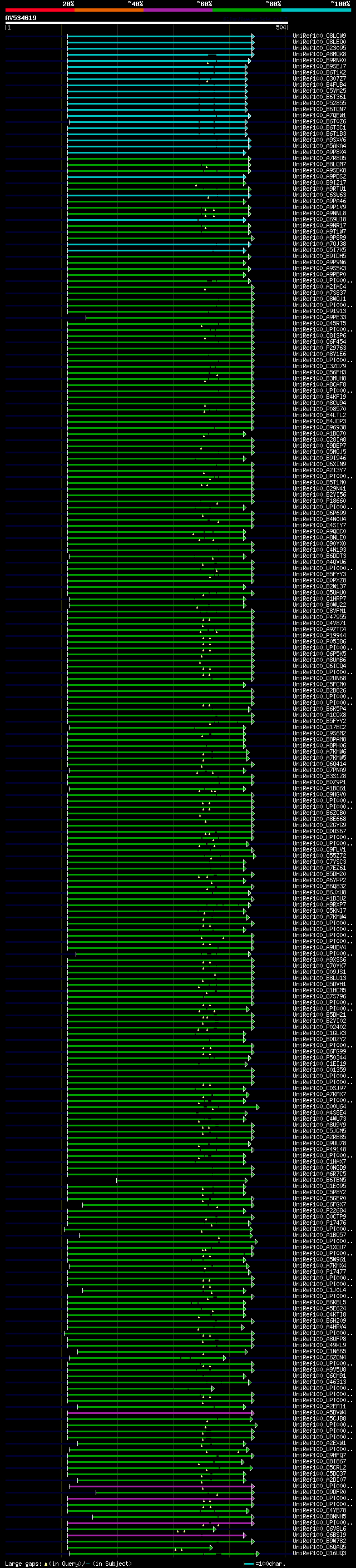Click the =100char. scale label

[x=270, y=1563]
